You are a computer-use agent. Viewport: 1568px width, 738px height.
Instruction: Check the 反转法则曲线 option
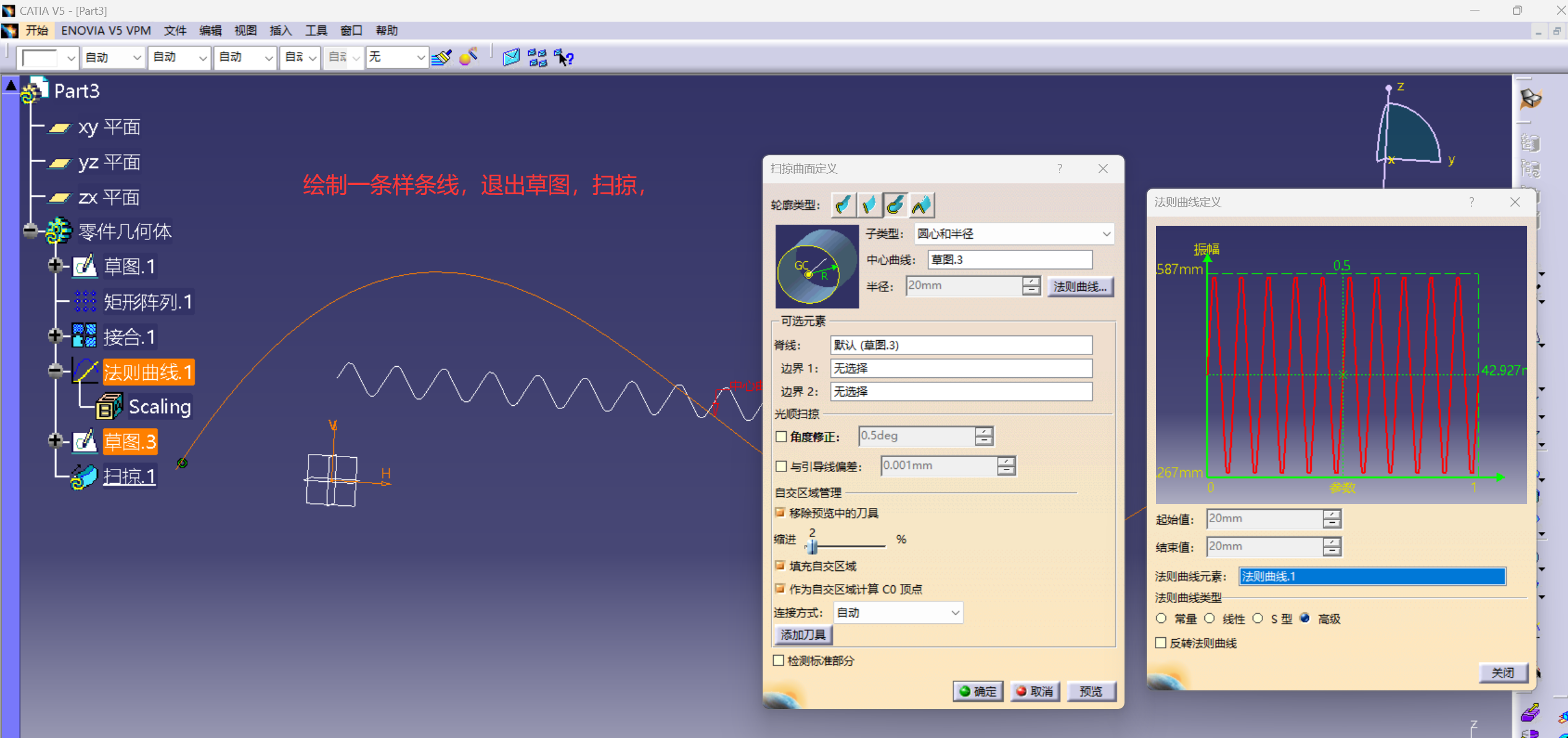1161,643
